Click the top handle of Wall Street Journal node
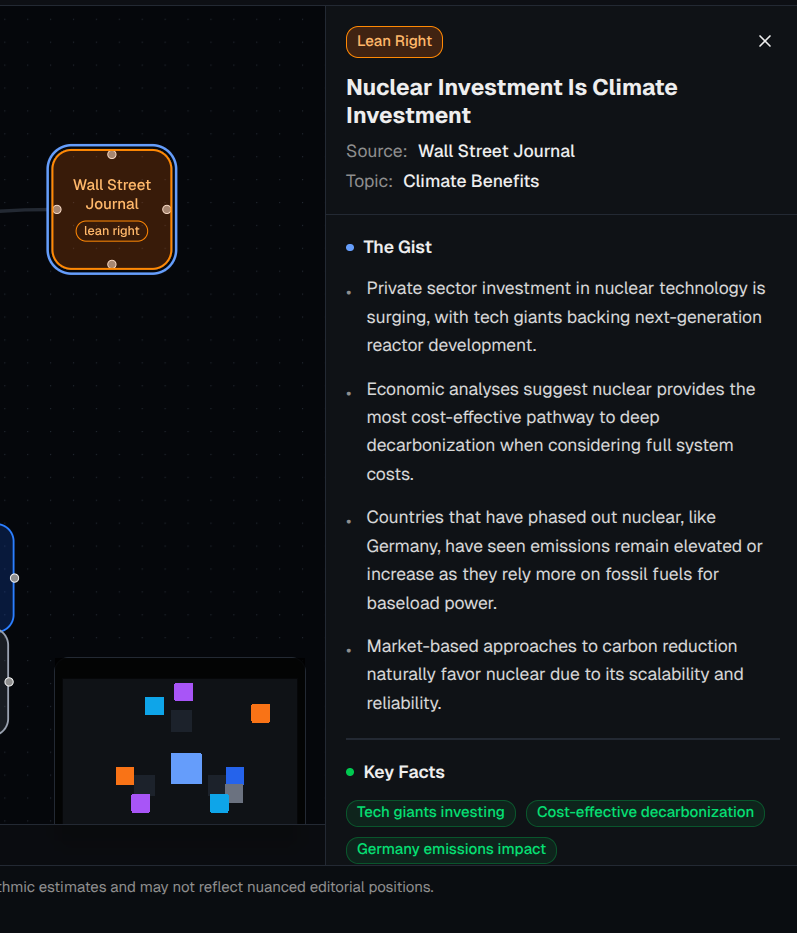797x933 pixels. pos(112,155)
